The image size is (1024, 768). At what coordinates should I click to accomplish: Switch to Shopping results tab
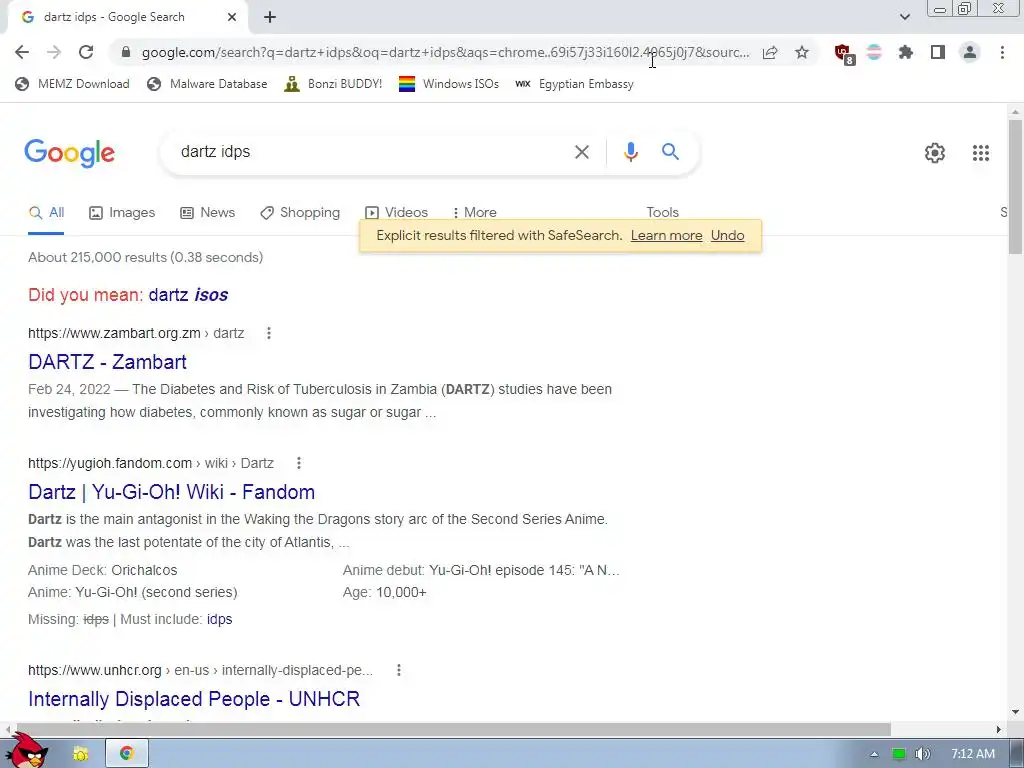coord(300,213)
